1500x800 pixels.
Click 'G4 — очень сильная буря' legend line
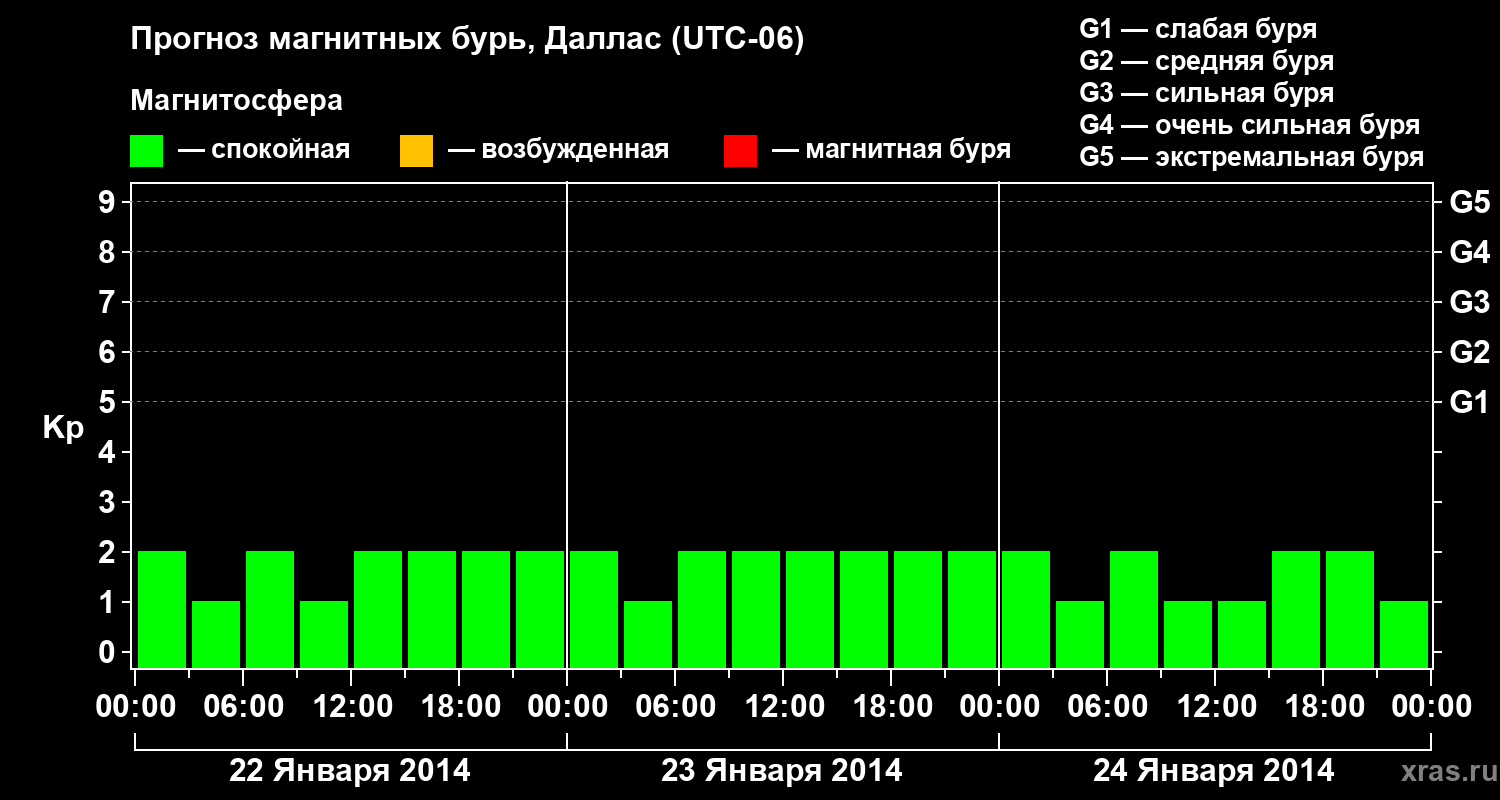tap(1249, 125)
